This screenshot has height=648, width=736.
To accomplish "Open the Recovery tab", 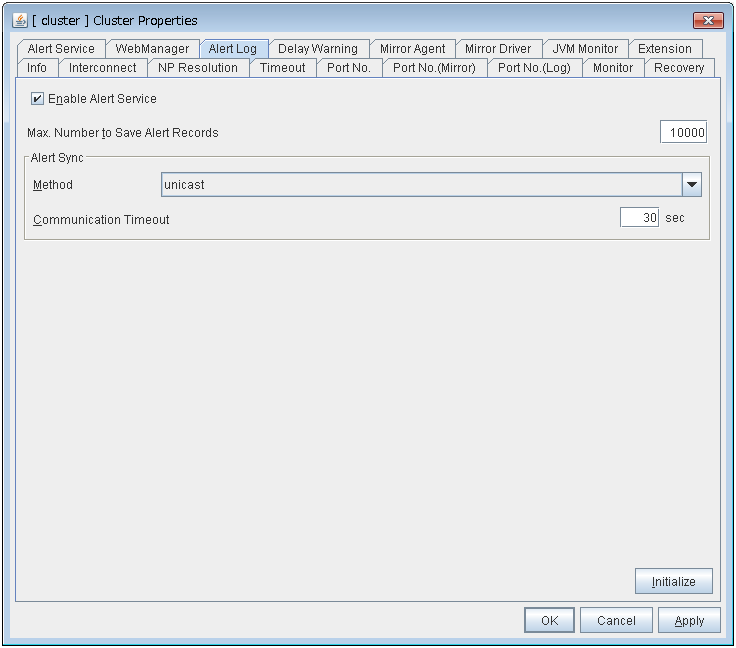I will 679,68.
